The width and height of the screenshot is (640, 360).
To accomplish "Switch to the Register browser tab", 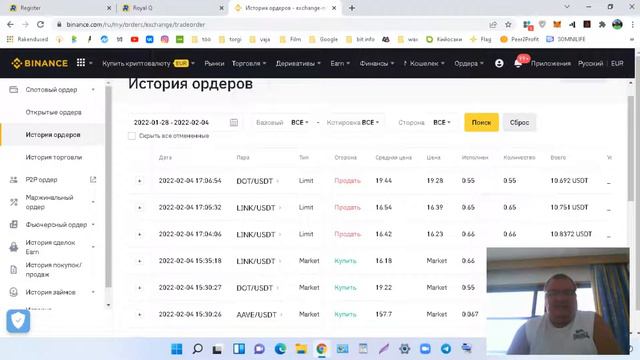I will point(59,8).
